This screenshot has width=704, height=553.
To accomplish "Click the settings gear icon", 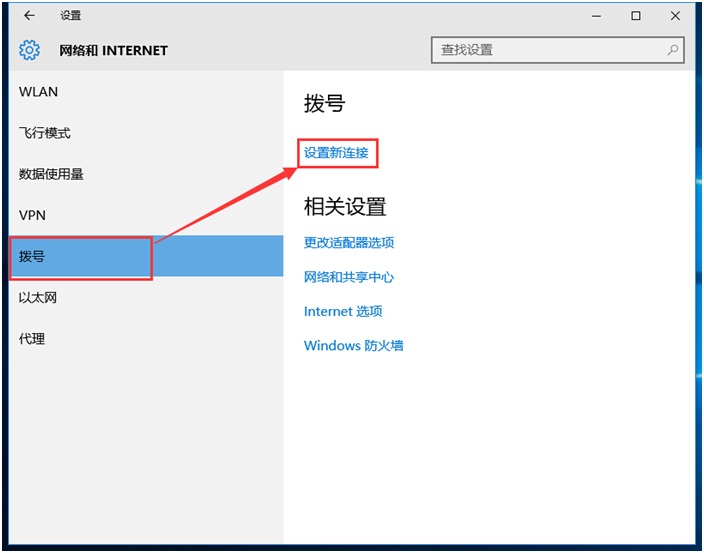I will 30,50.
